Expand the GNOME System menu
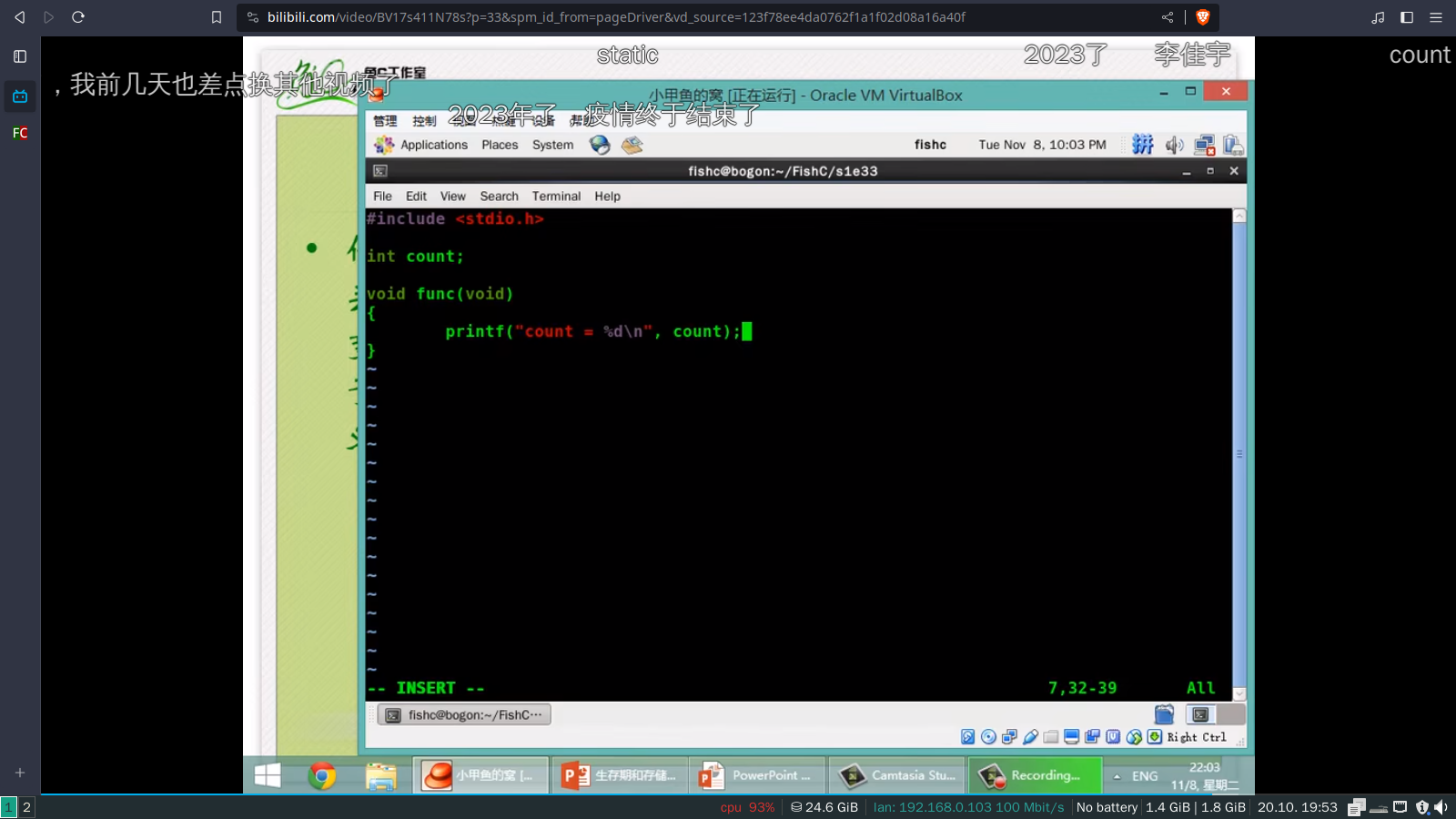 click(x=552, y=145)
